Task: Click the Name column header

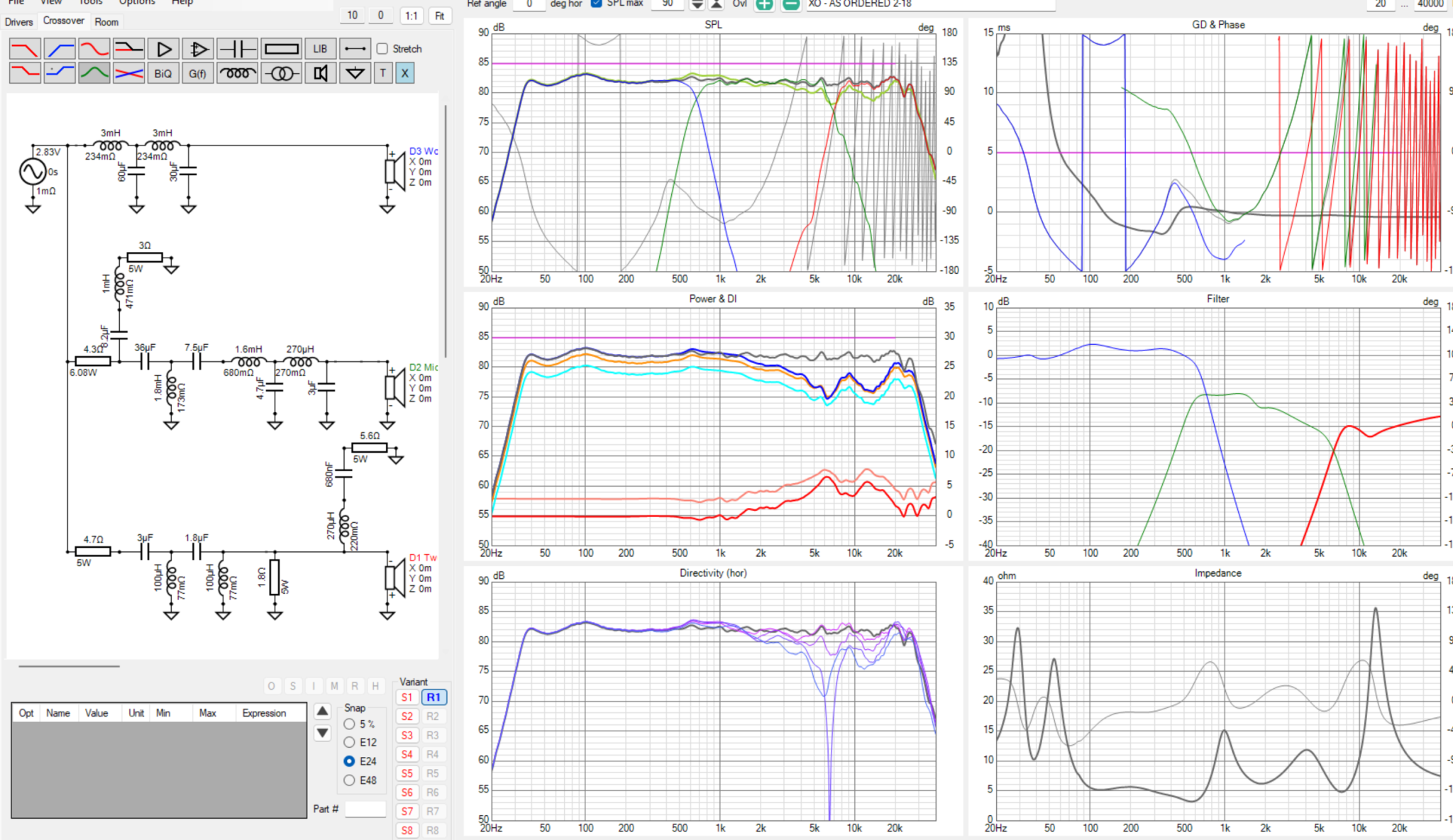Action: [58, 713]
